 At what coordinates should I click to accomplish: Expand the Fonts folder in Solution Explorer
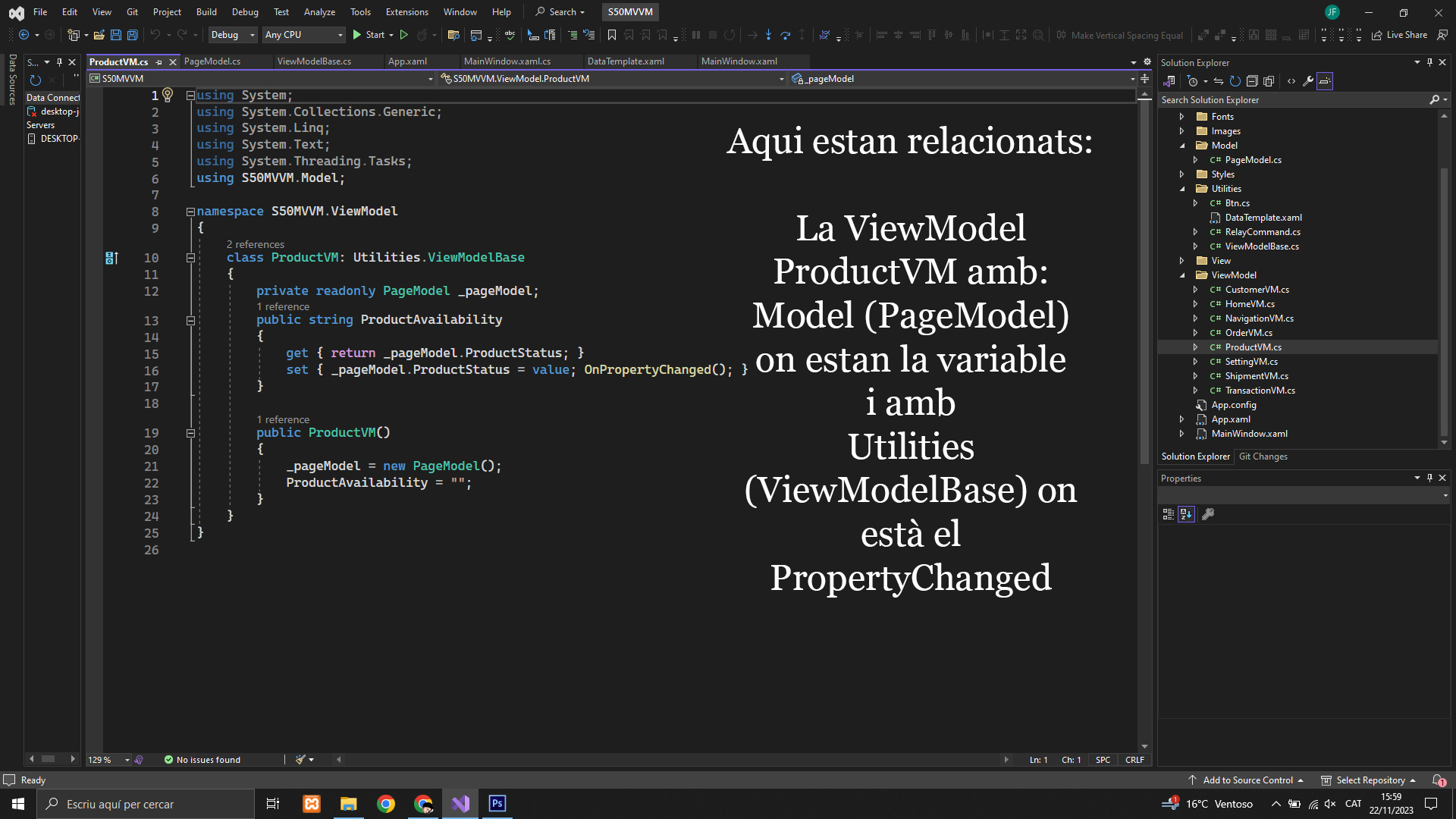(x=1181, y=117)
